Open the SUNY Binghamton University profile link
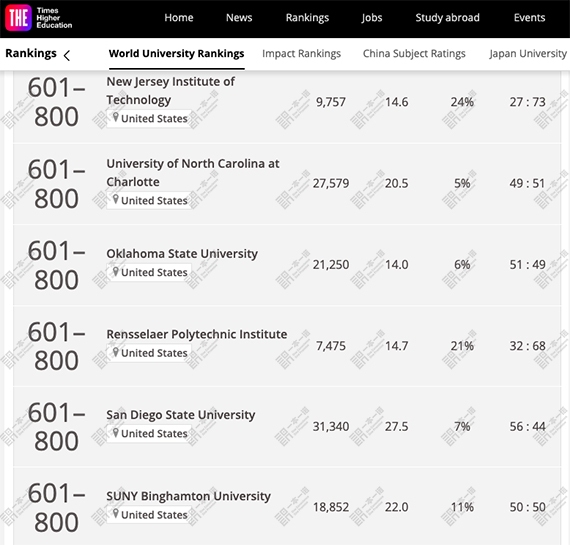Image resolution: width=570 pixels, height=545 pixels. point(188,496)
